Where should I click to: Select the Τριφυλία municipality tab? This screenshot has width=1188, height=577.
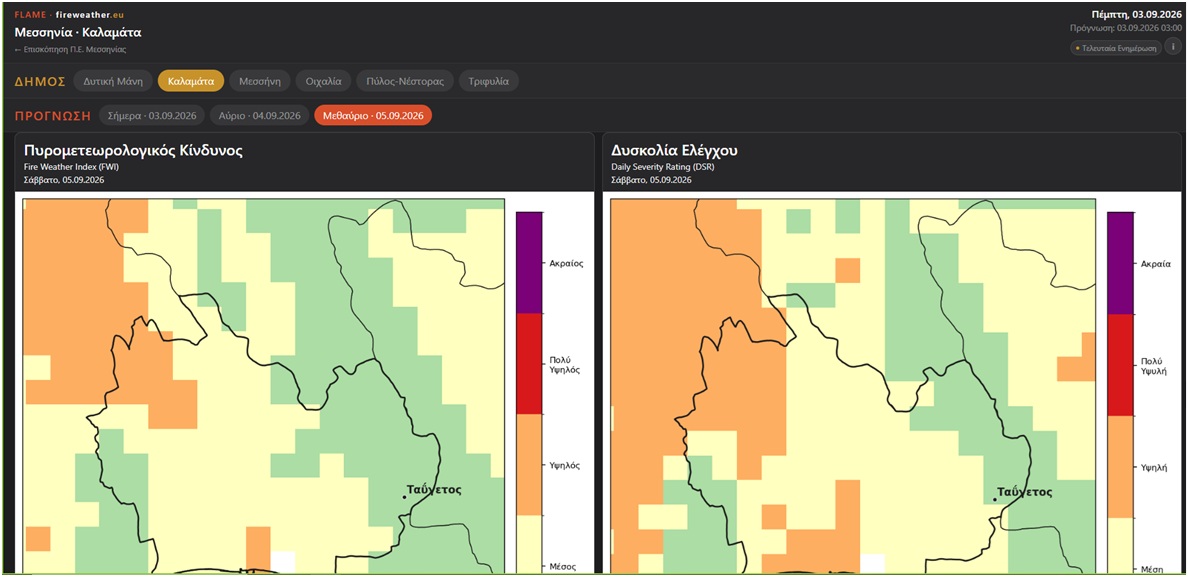[x=489, y=80]
